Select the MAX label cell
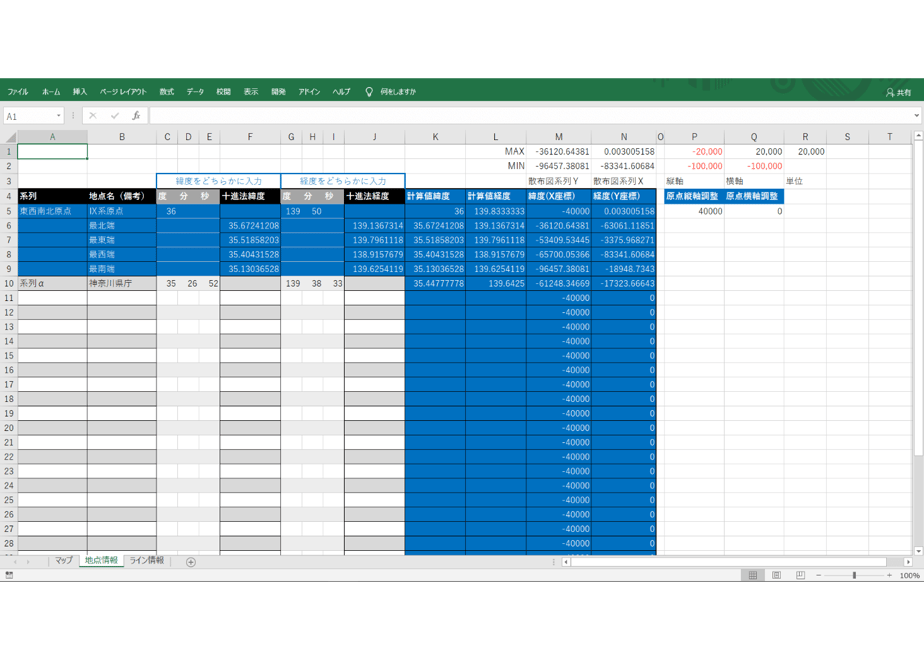 point(496,151)
